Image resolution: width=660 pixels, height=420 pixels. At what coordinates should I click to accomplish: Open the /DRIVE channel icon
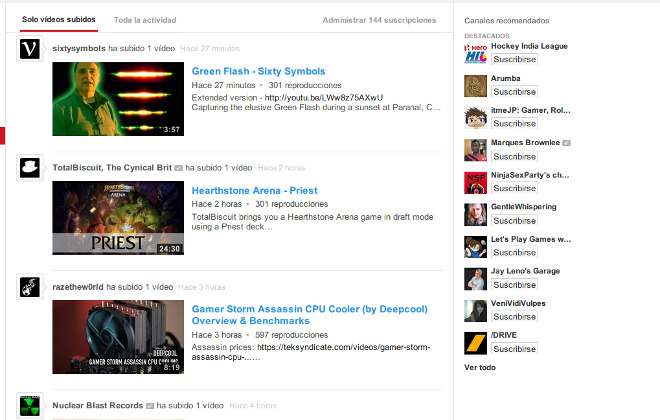(x=475, y=343)
